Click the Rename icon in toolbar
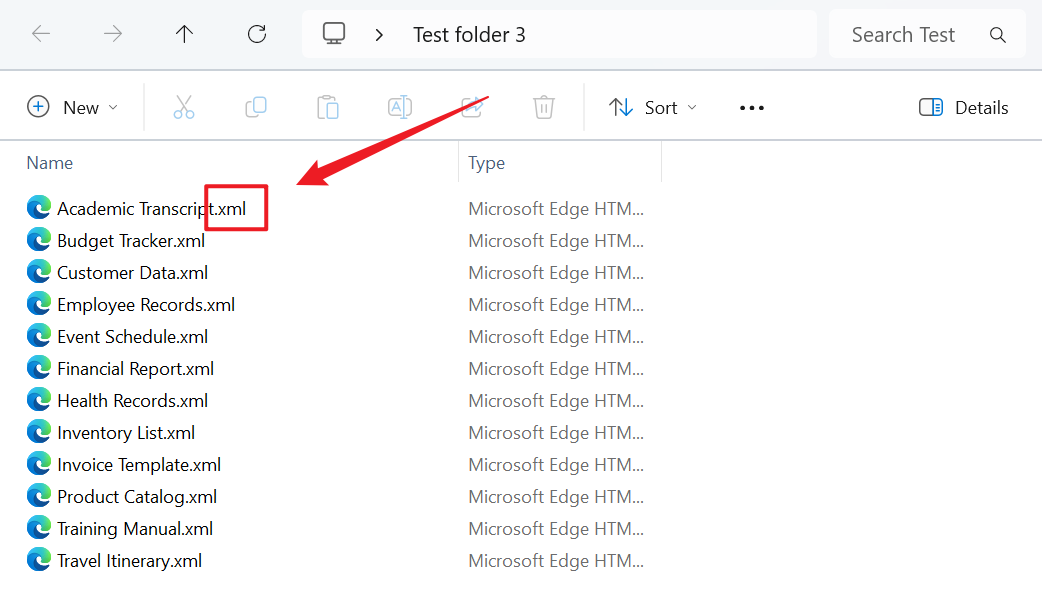Image resolution: width=1042 pixels, height=609 pixels. coord(400,107)
